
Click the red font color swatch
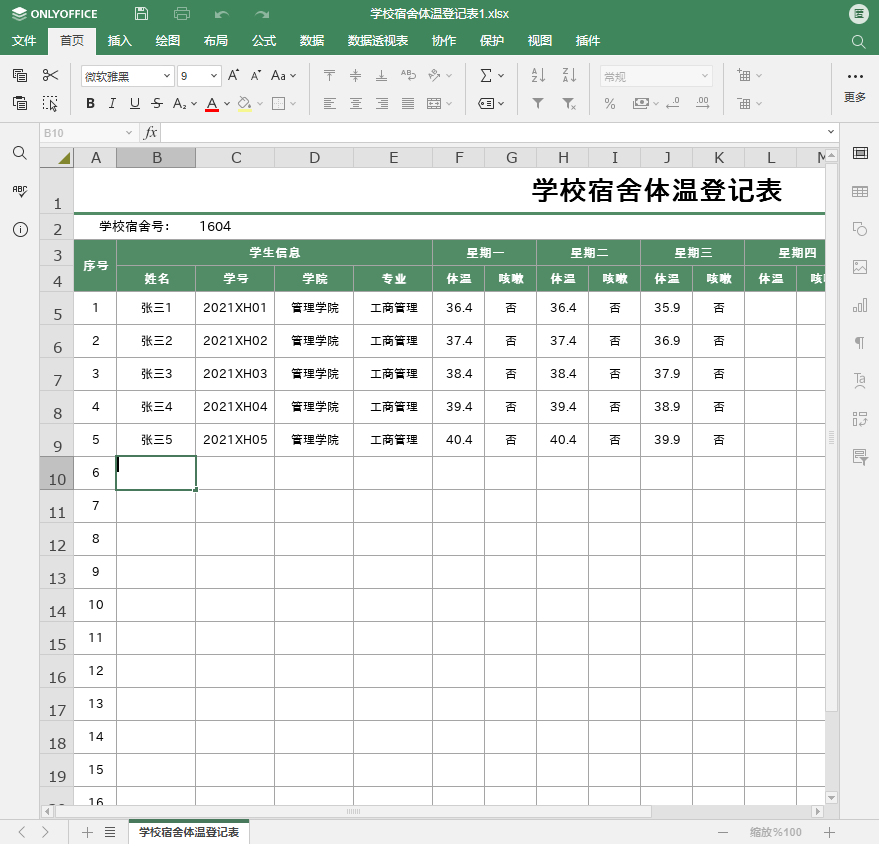pos(212,103)
